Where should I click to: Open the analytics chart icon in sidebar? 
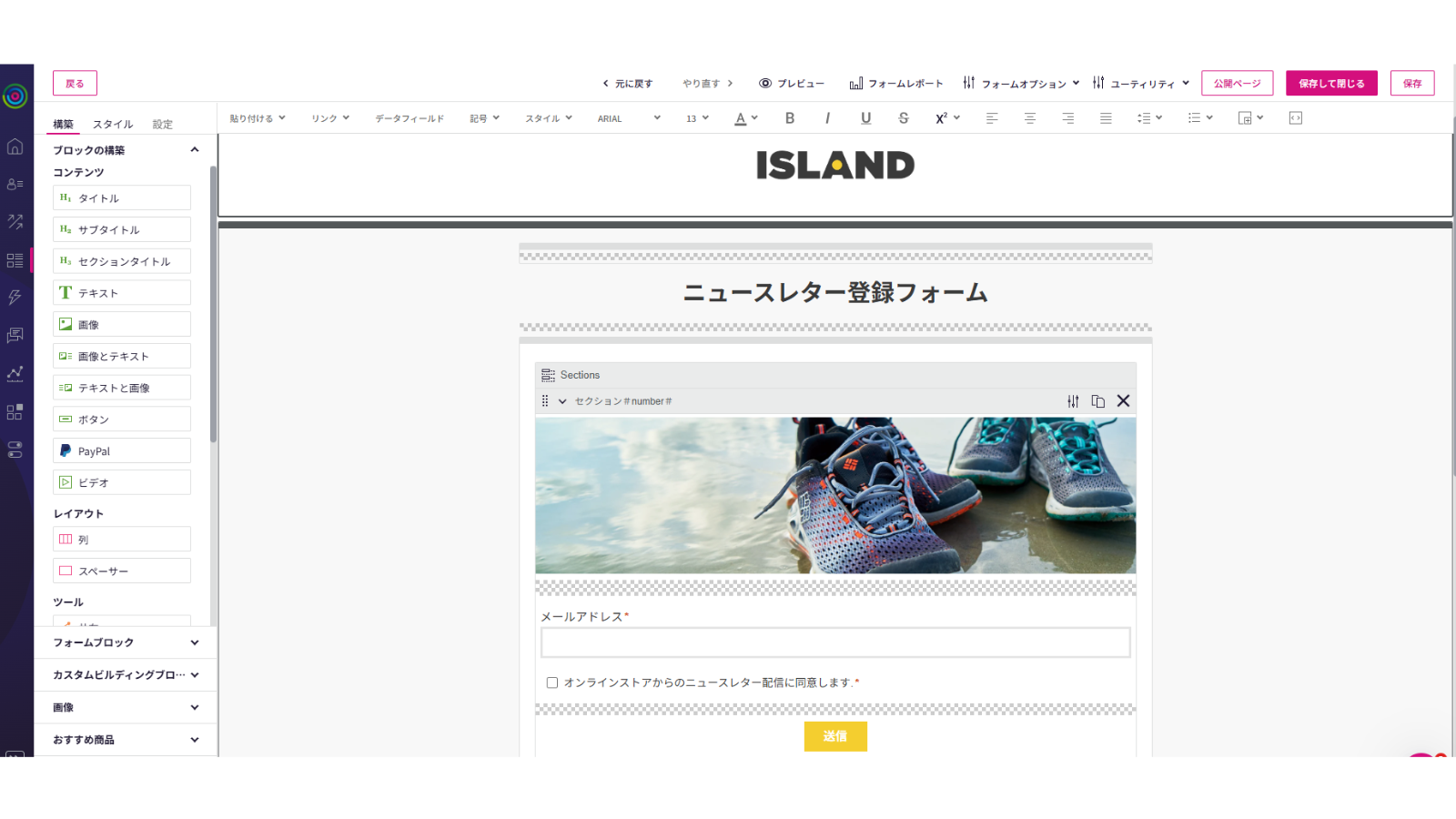tap(15, 374)
